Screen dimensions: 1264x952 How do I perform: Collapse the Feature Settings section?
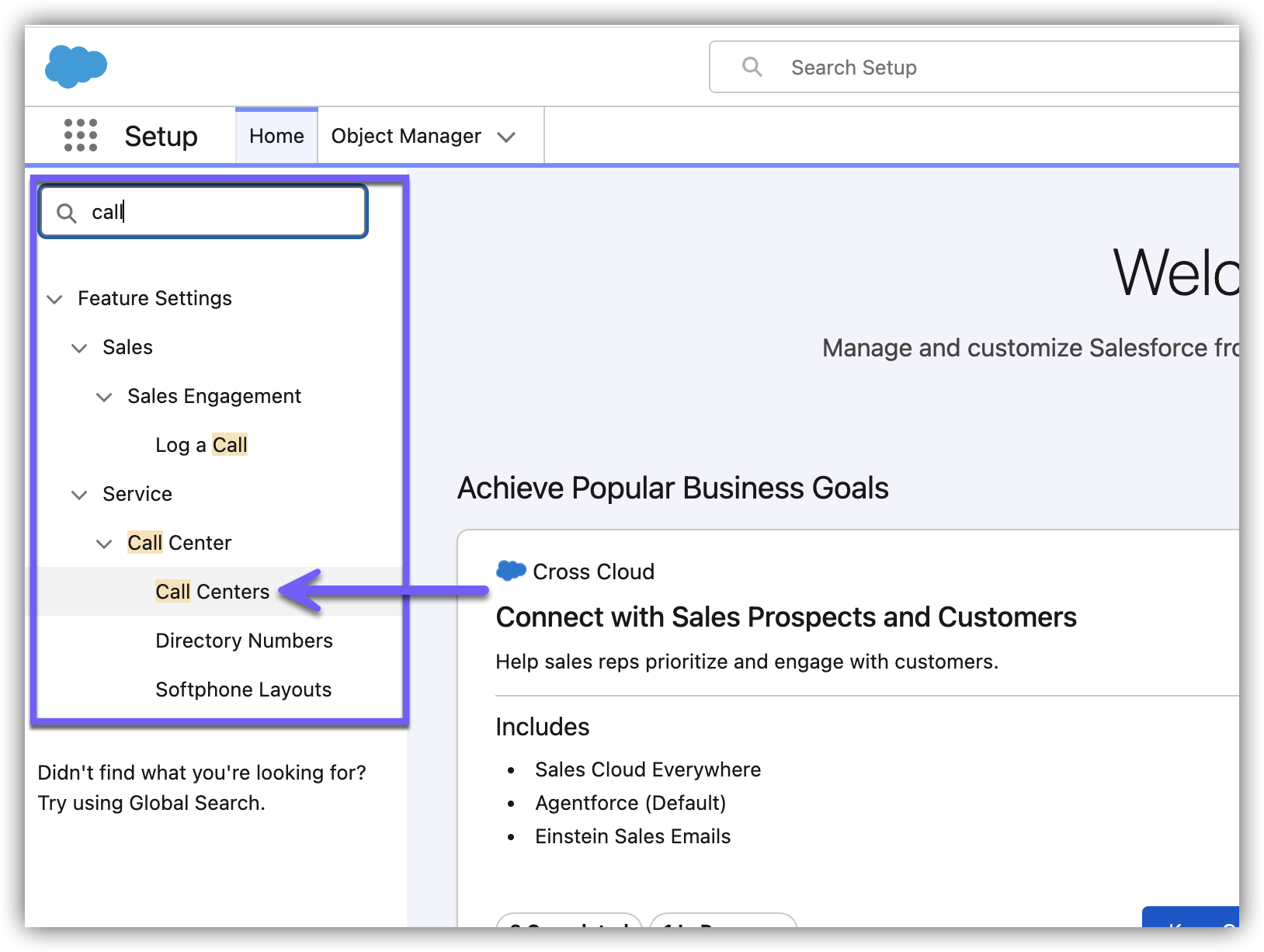point(54,299)
